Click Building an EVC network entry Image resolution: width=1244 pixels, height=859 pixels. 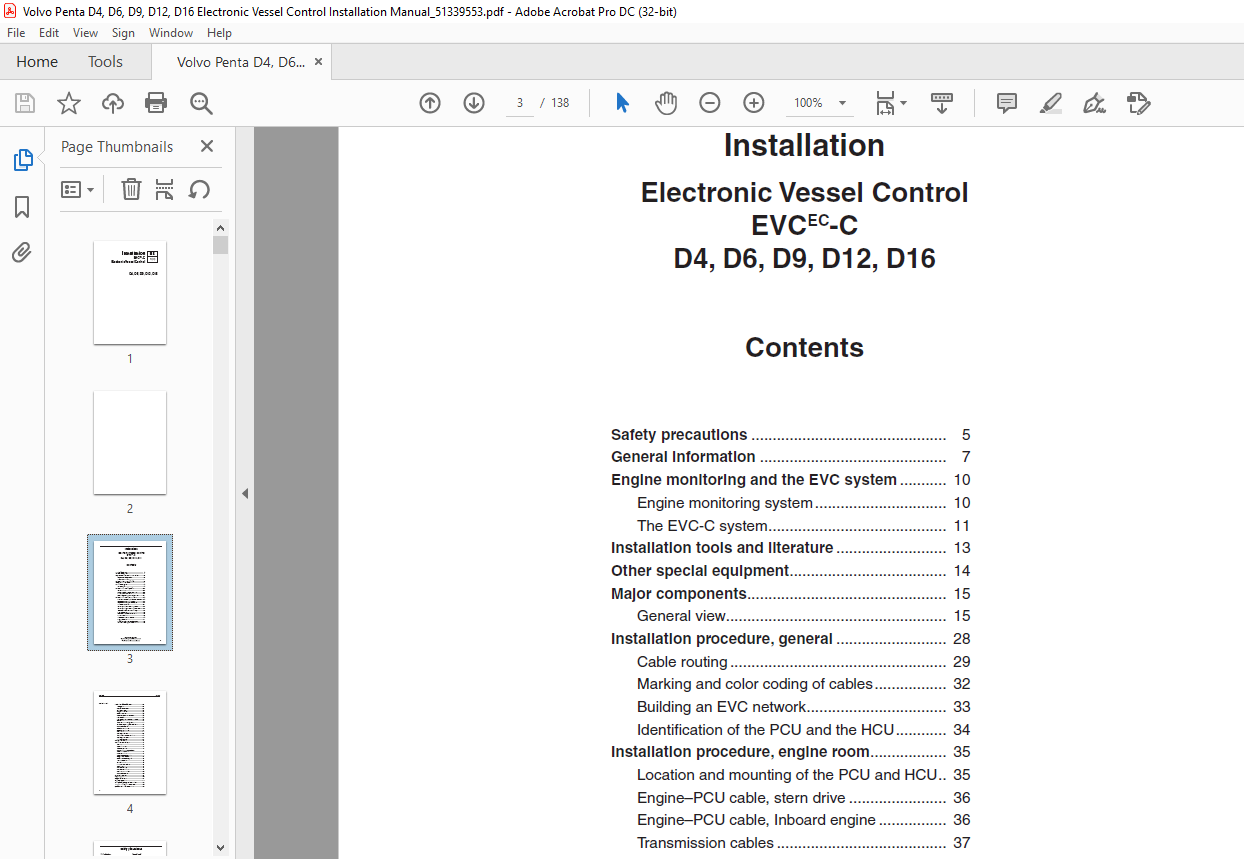803,707
